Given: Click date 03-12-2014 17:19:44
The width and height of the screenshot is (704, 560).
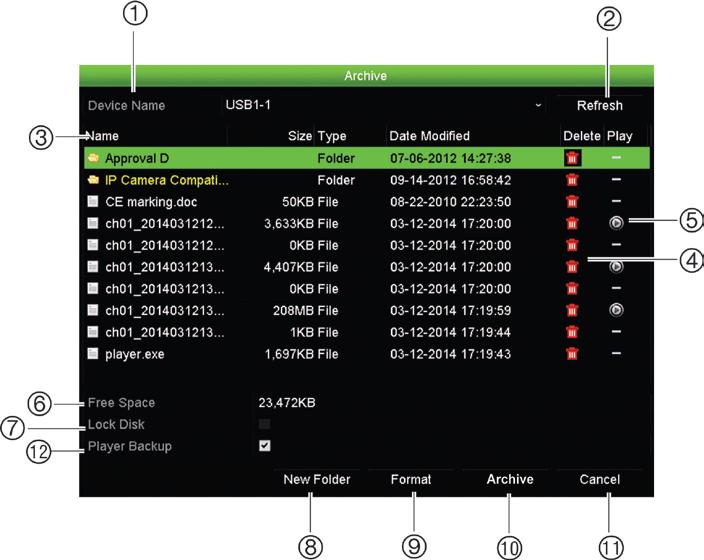Looking at the screenshot, I should coord(450,332).
